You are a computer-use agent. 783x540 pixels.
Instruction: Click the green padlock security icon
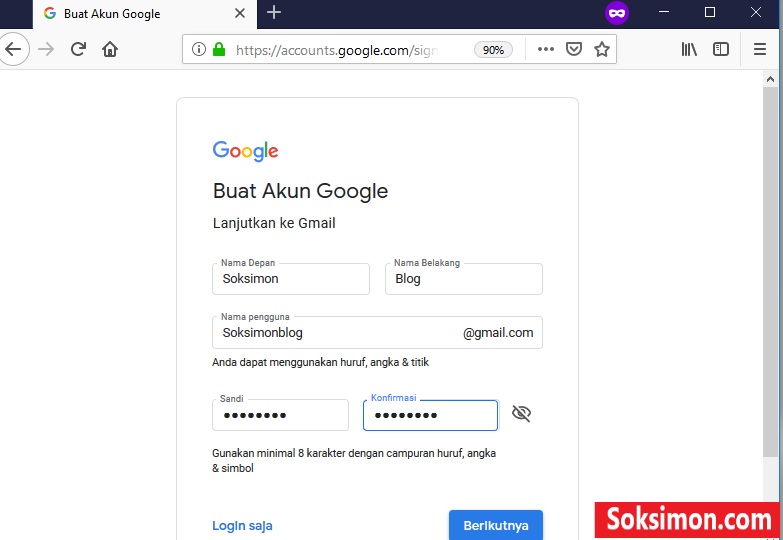pyautogui.click(x=219, y=49)
